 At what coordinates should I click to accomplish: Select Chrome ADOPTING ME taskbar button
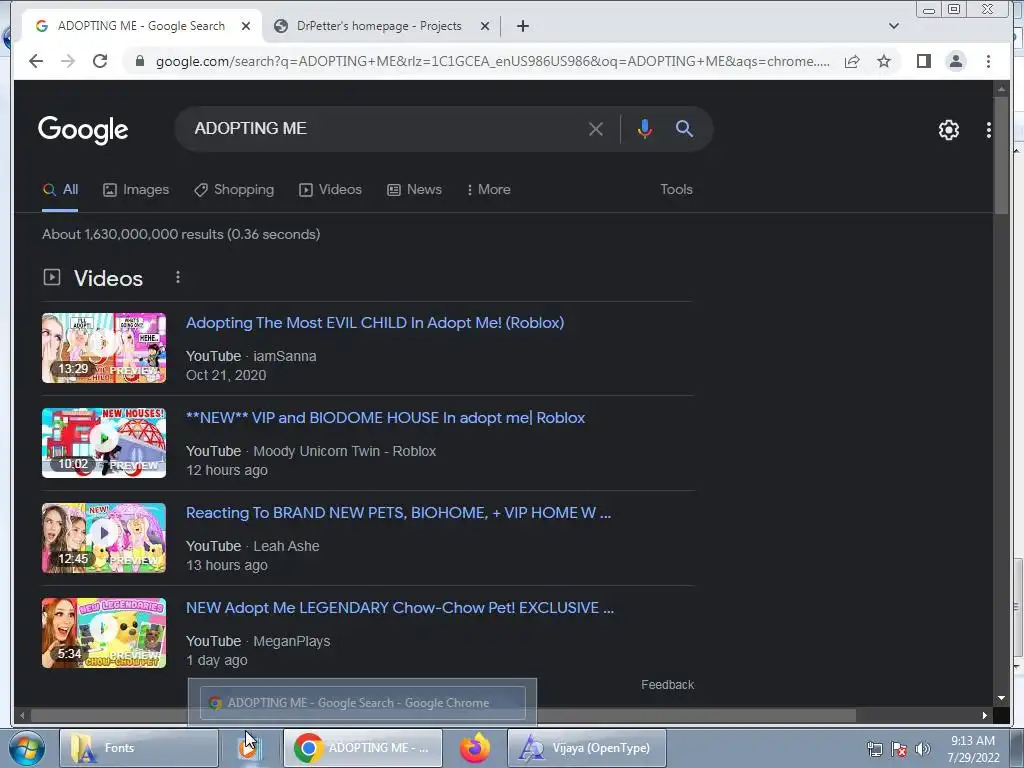pyautogui.click(x=363, y=748)
